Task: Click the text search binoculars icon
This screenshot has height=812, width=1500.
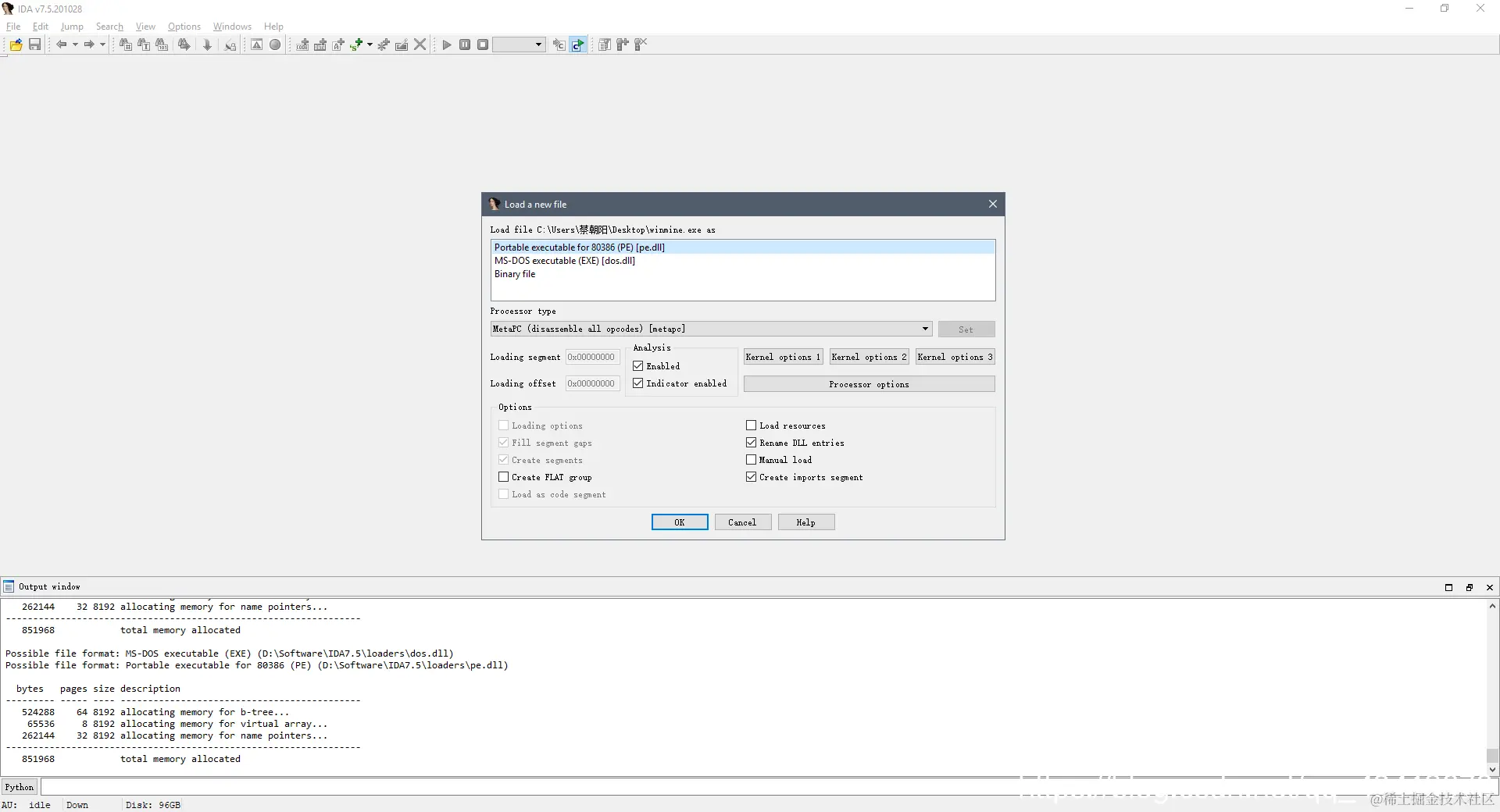Action: click(144, 45)
